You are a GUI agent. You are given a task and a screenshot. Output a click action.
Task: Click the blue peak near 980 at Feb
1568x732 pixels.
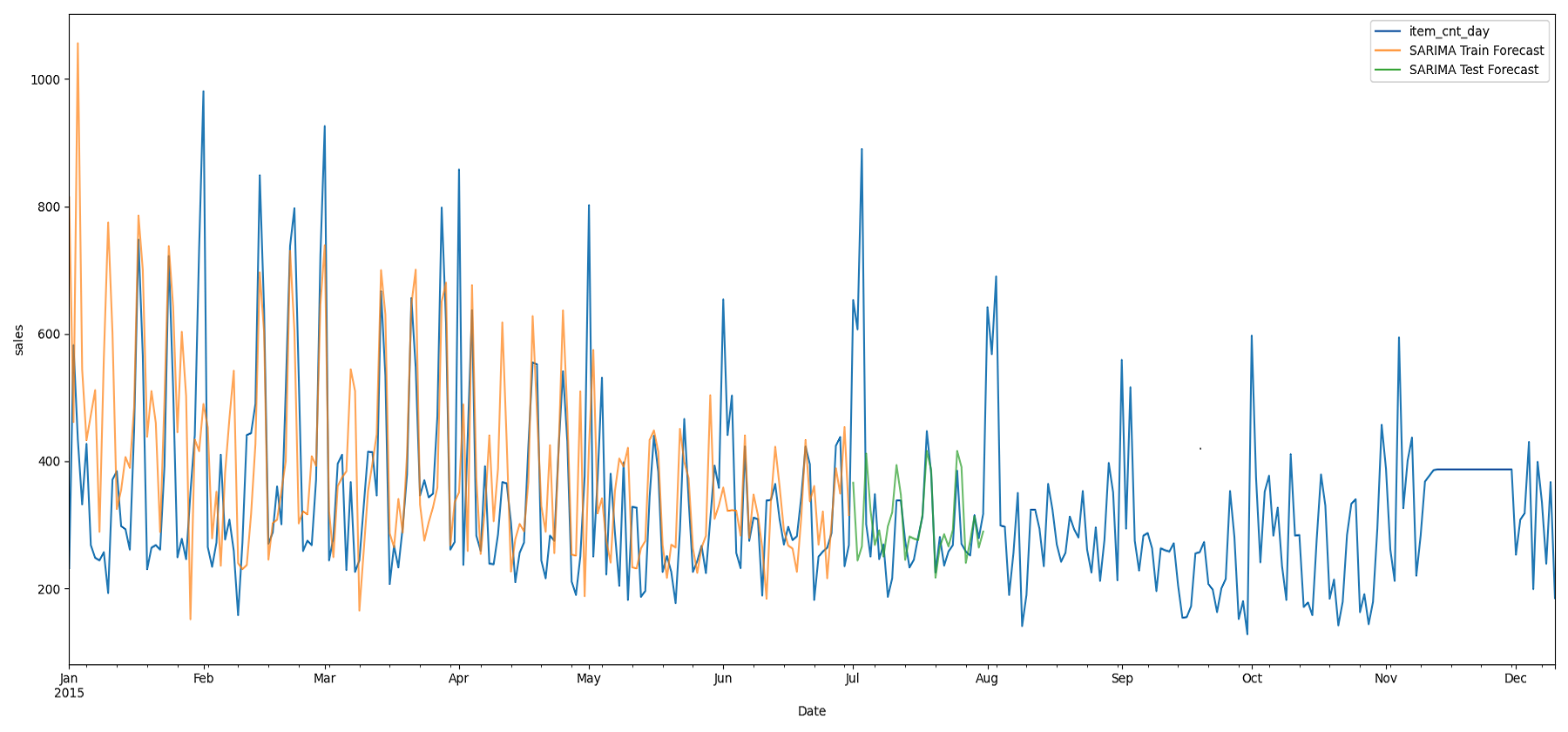pos(203,91)
